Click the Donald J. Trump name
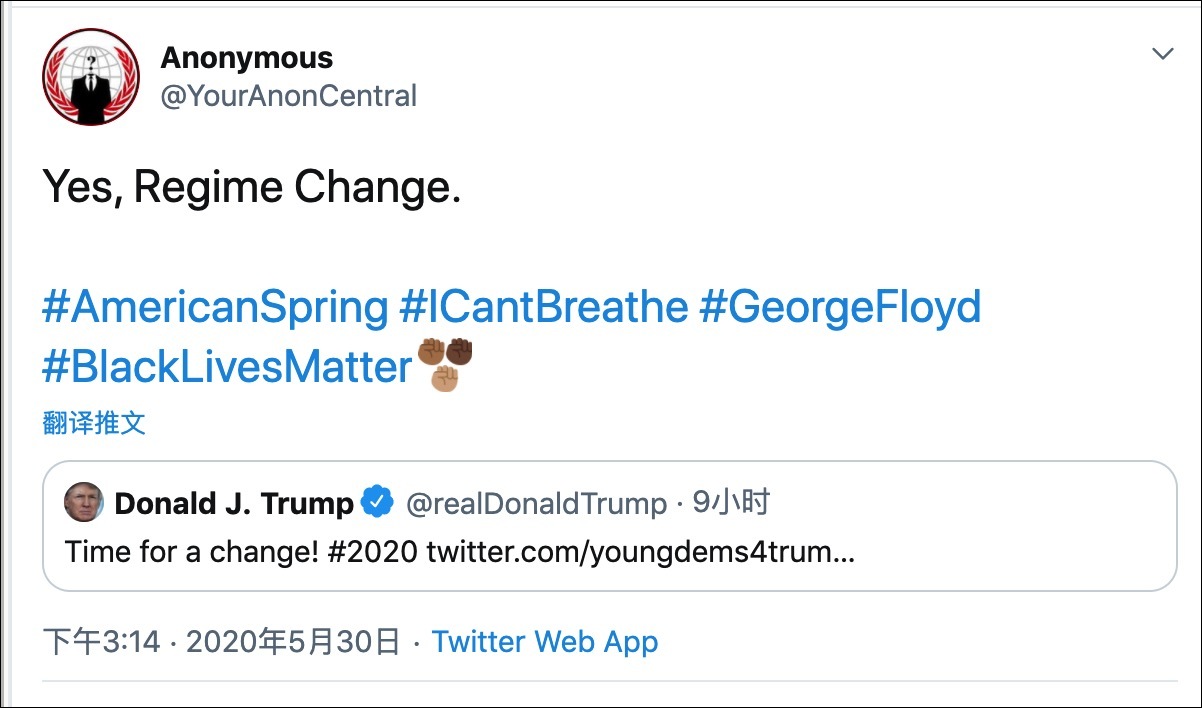The width and height of the screenshot is (1202, 708). 234,503
